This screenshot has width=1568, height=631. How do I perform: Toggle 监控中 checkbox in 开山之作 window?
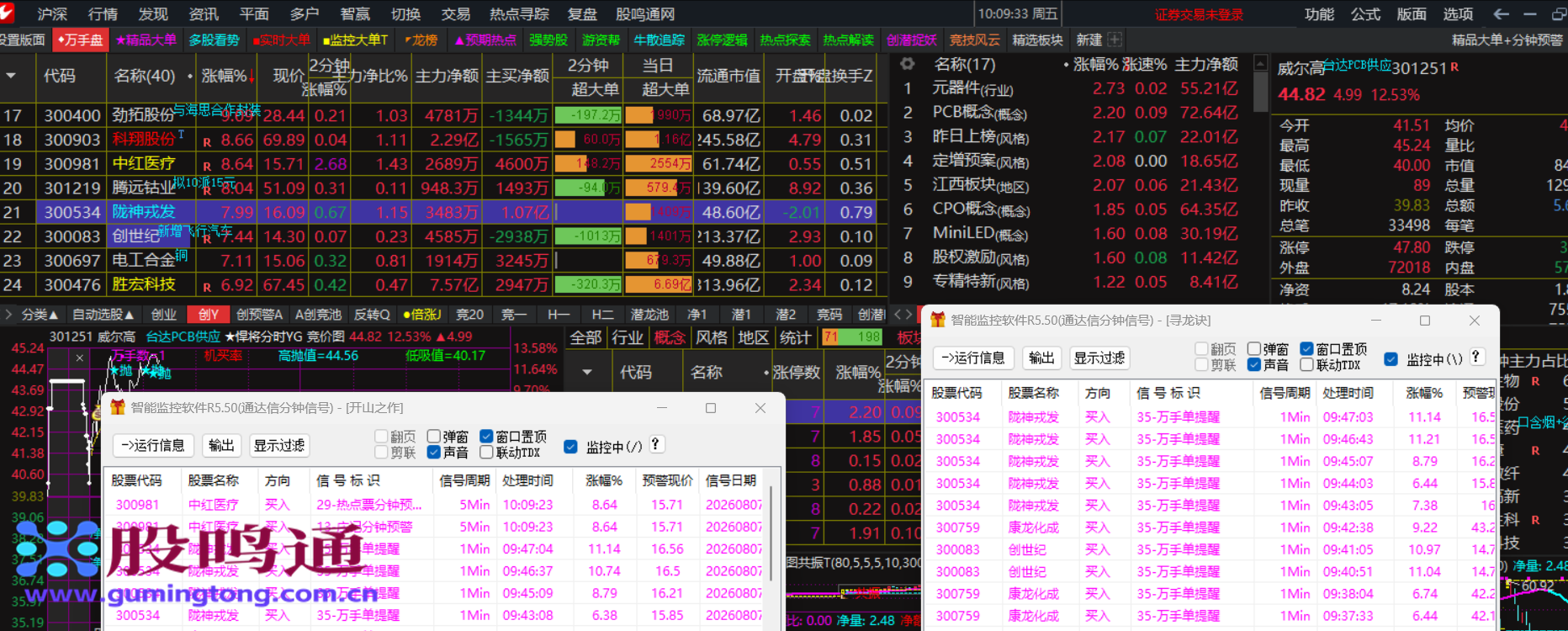coord(570,447)
